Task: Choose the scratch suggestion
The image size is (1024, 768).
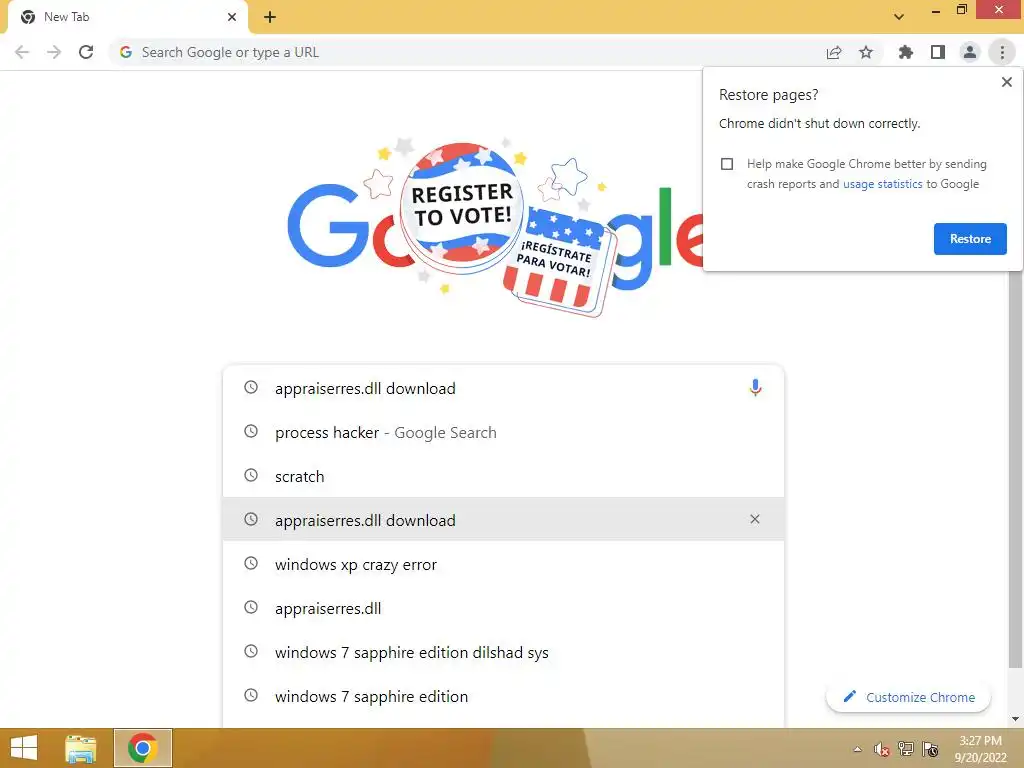Action: click(503, 476)
